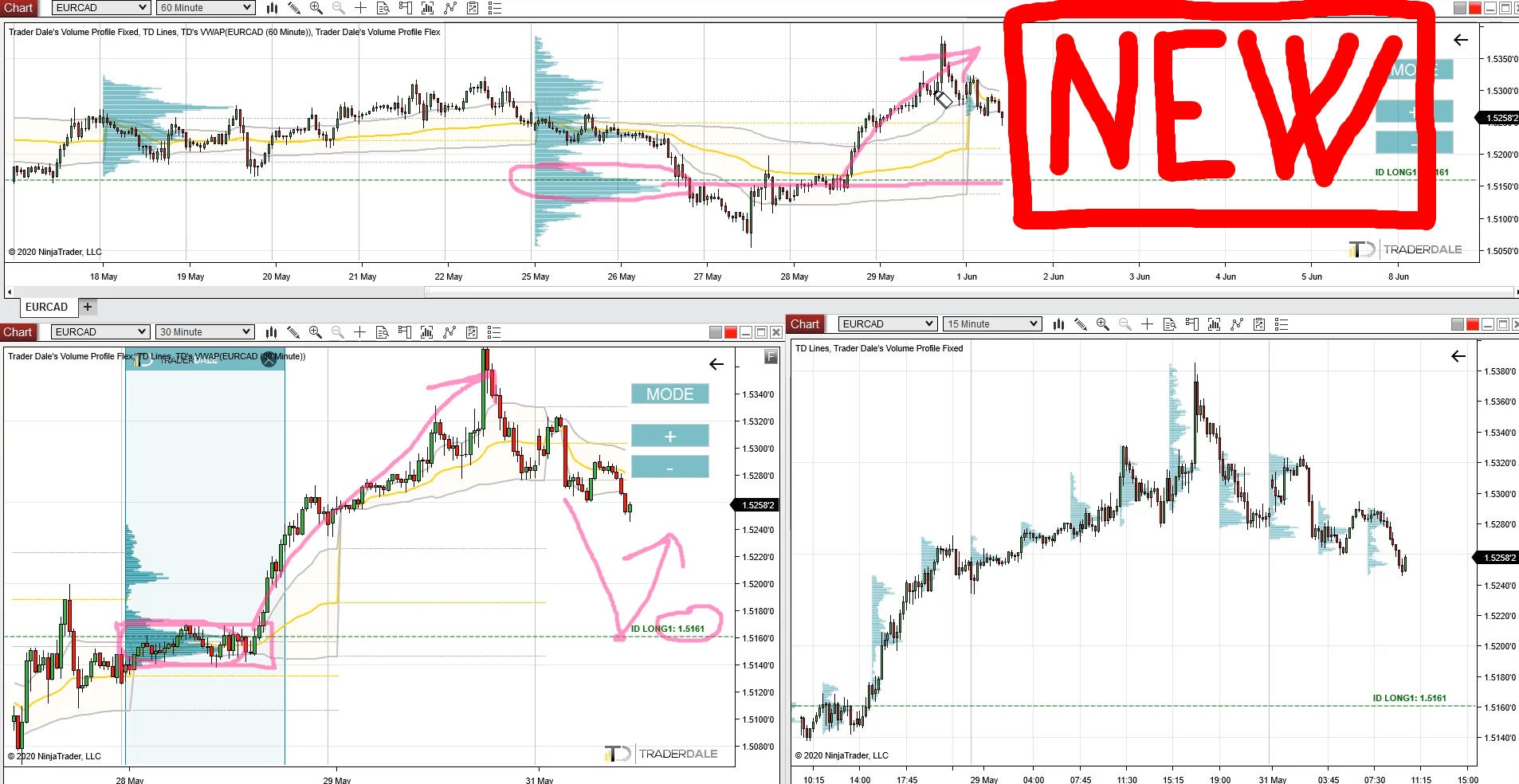The image size is (1519, 784).
Task: Click gray link square in 30 Minute window
Action: point(716,332)
